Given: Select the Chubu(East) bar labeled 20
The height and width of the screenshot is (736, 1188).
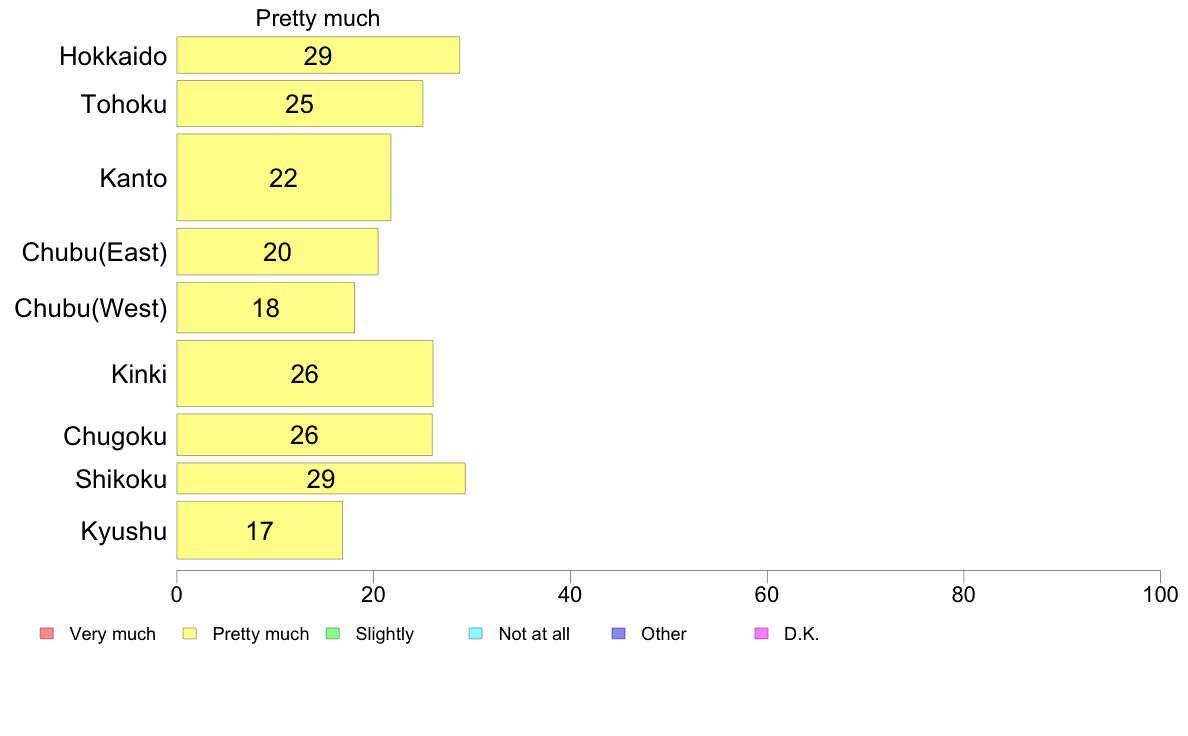Looking at the screenshot, I should pos(277,252).
